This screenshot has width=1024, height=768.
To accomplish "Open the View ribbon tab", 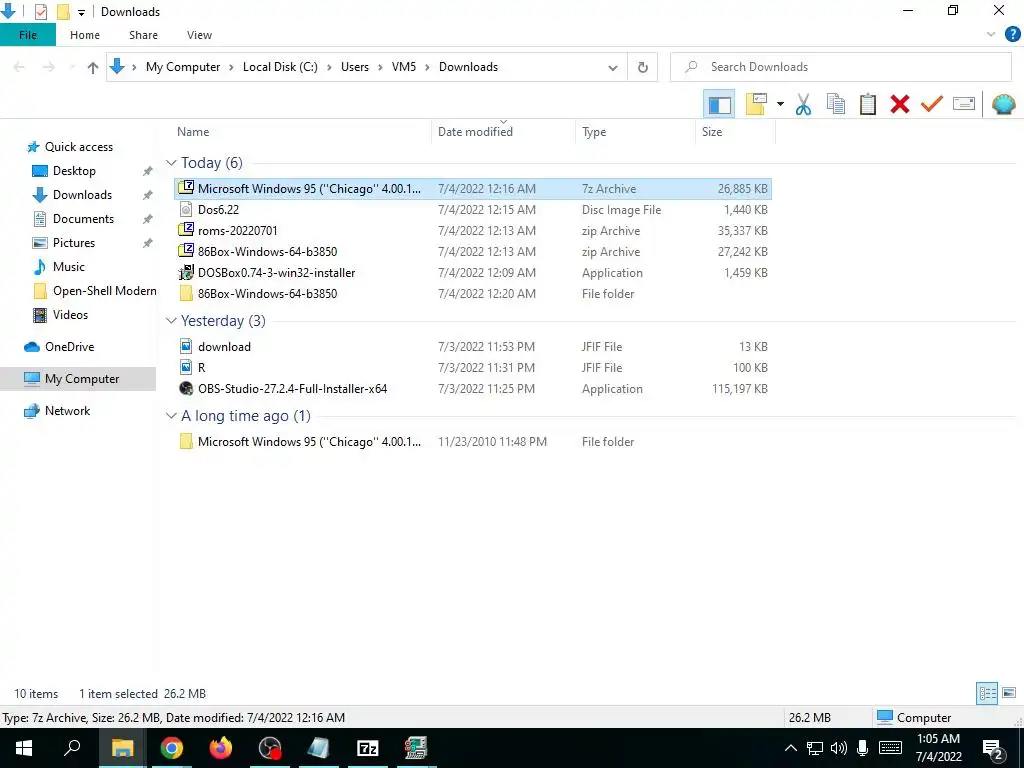I will click(x=199, y=35).
